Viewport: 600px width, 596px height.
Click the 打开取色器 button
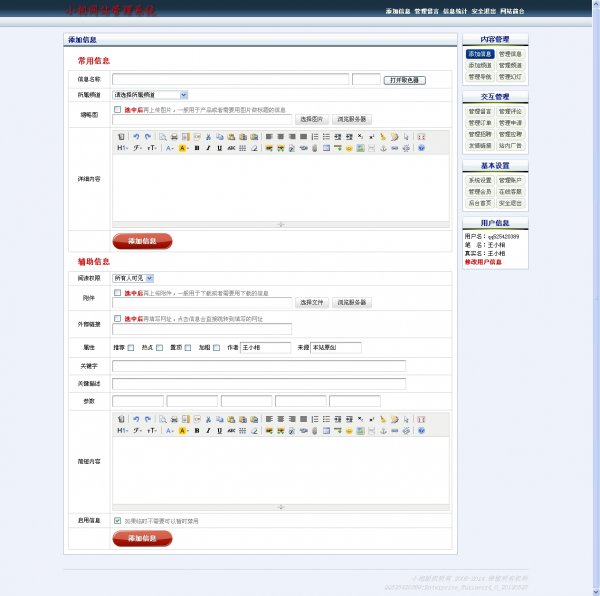tap(406, 79)
